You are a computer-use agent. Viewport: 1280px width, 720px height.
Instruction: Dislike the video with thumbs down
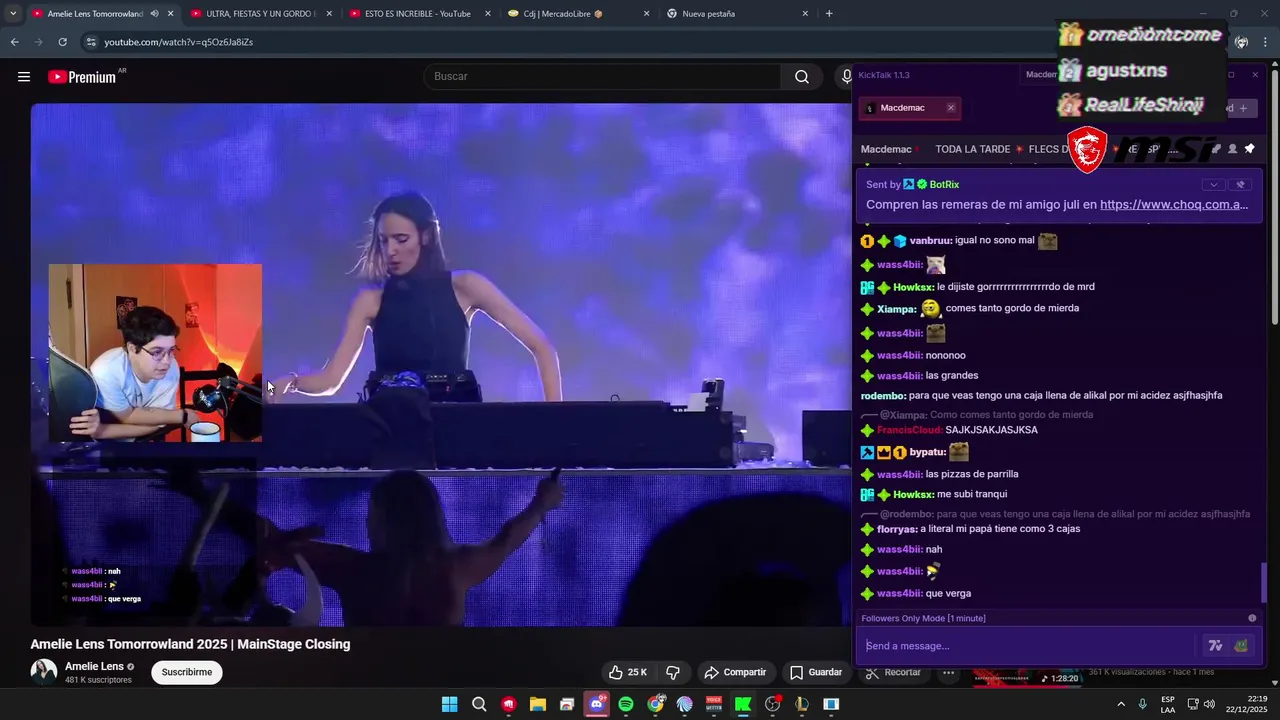point(673,672)
